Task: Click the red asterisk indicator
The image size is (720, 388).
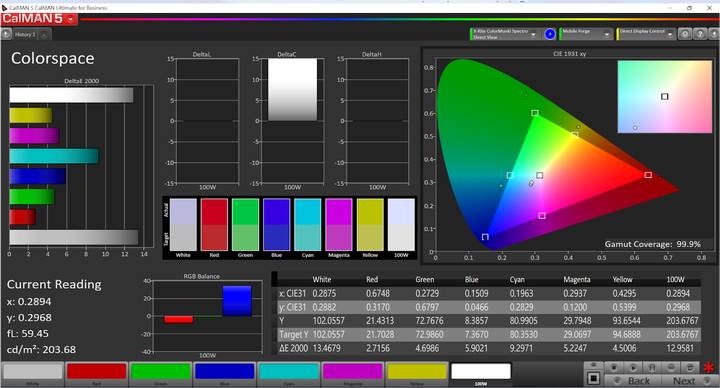Action: [709, 367]
